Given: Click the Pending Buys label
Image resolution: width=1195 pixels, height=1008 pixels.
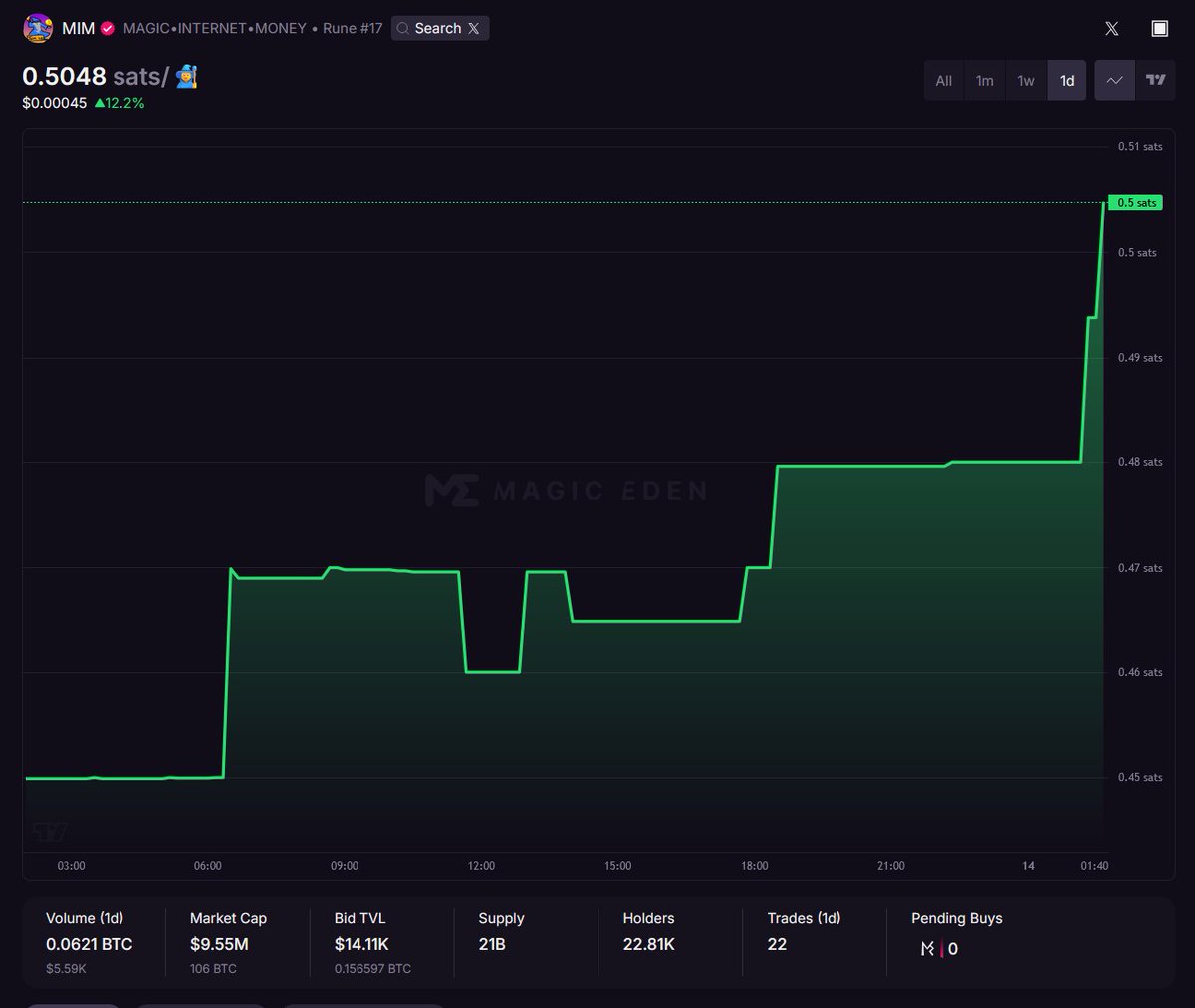Looking at the screenshot, I should (x=957, y=918).
